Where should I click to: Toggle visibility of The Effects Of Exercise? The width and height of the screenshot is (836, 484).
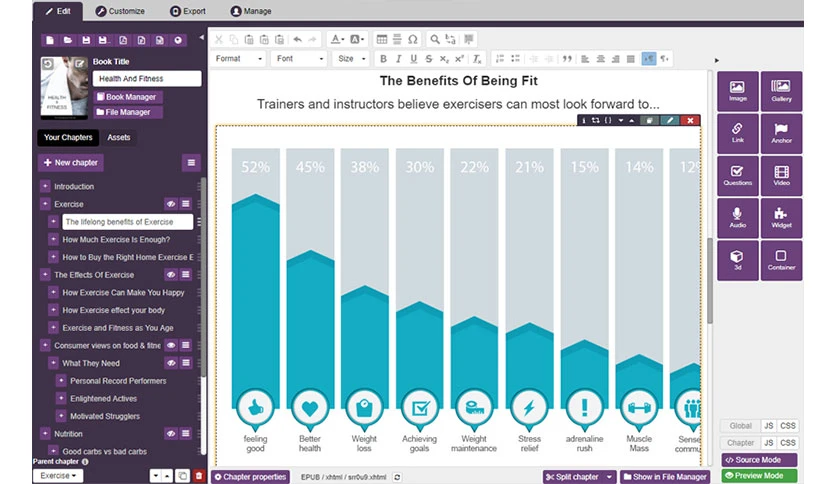click(x=171, y=275)
